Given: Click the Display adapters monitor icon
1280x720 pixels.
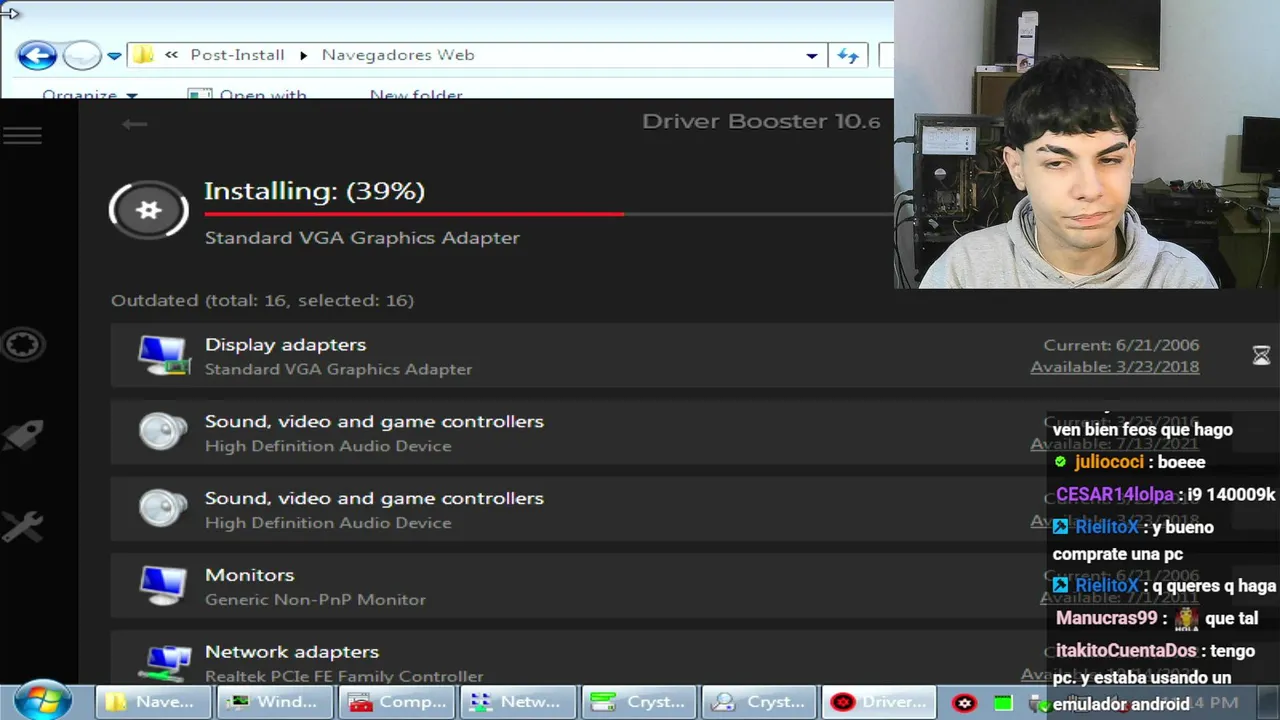Looking at the screenshot, I should 163,355.
